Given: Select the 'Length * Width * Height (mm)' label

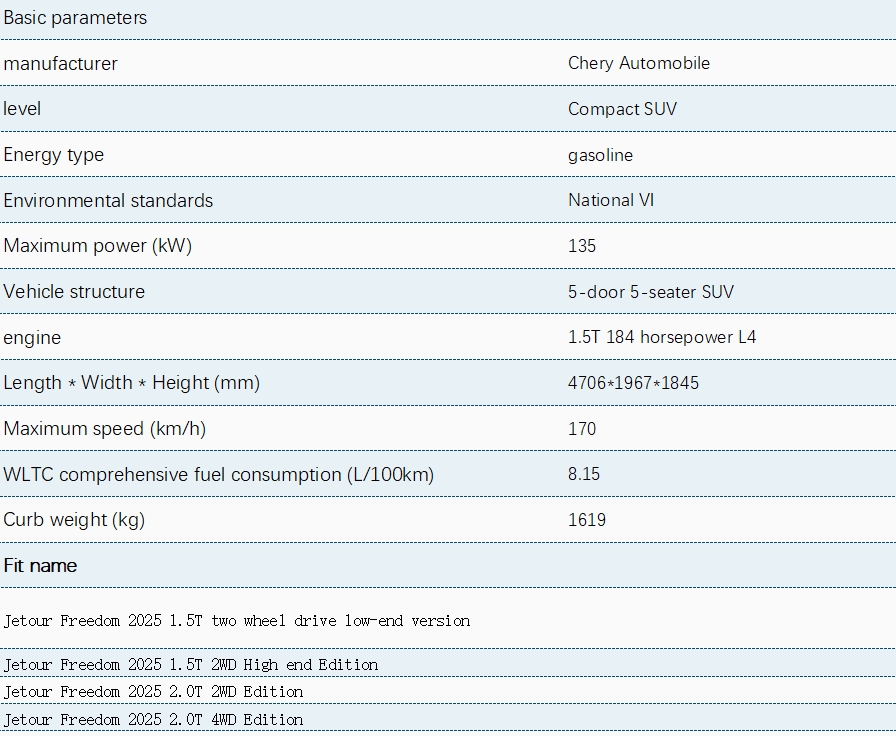Looking at the screenshot, I should pyautogui.click(x=131, y=382).
